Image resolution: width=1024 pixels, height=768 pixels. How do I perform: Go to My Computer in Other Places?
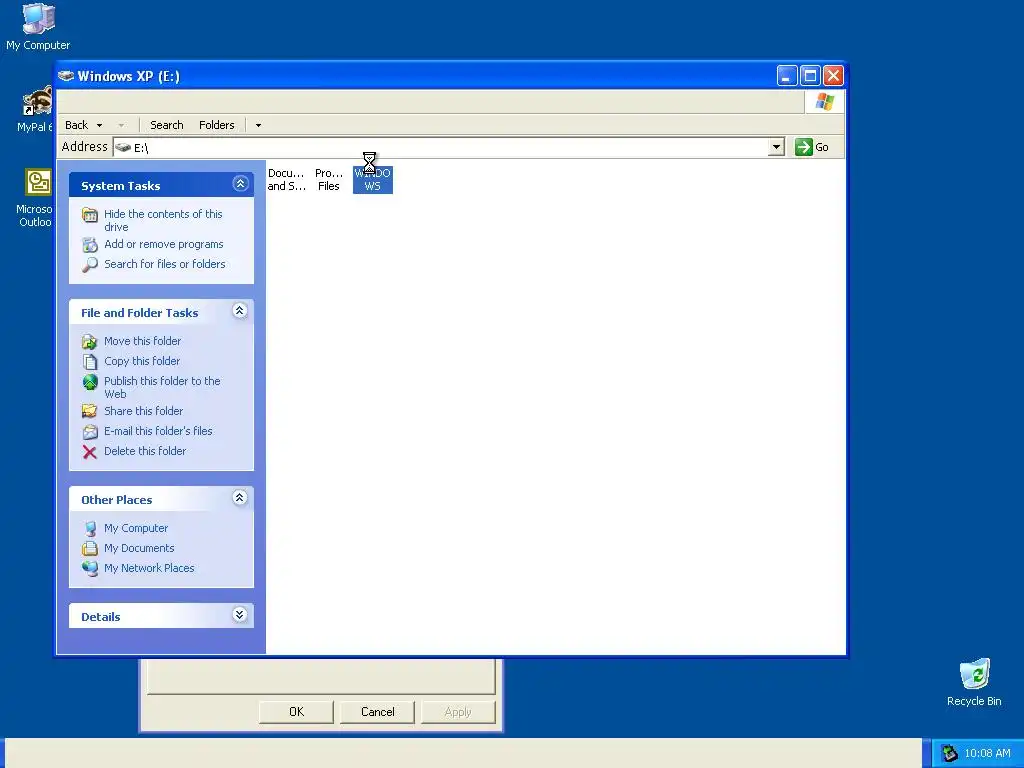coord(136,528)
